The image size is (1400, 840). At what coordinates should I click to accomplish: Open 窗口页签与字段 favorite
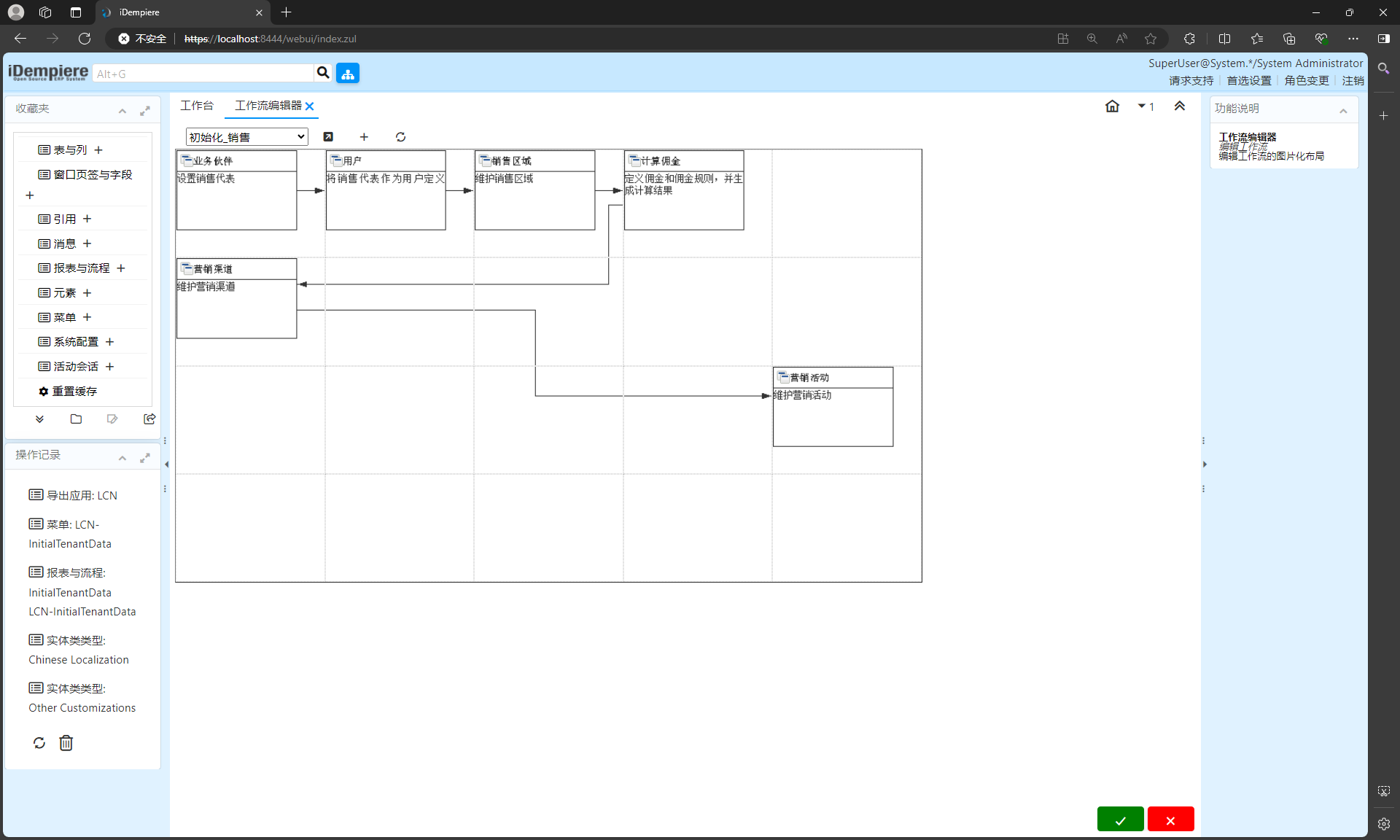click(x=85, y=174)
